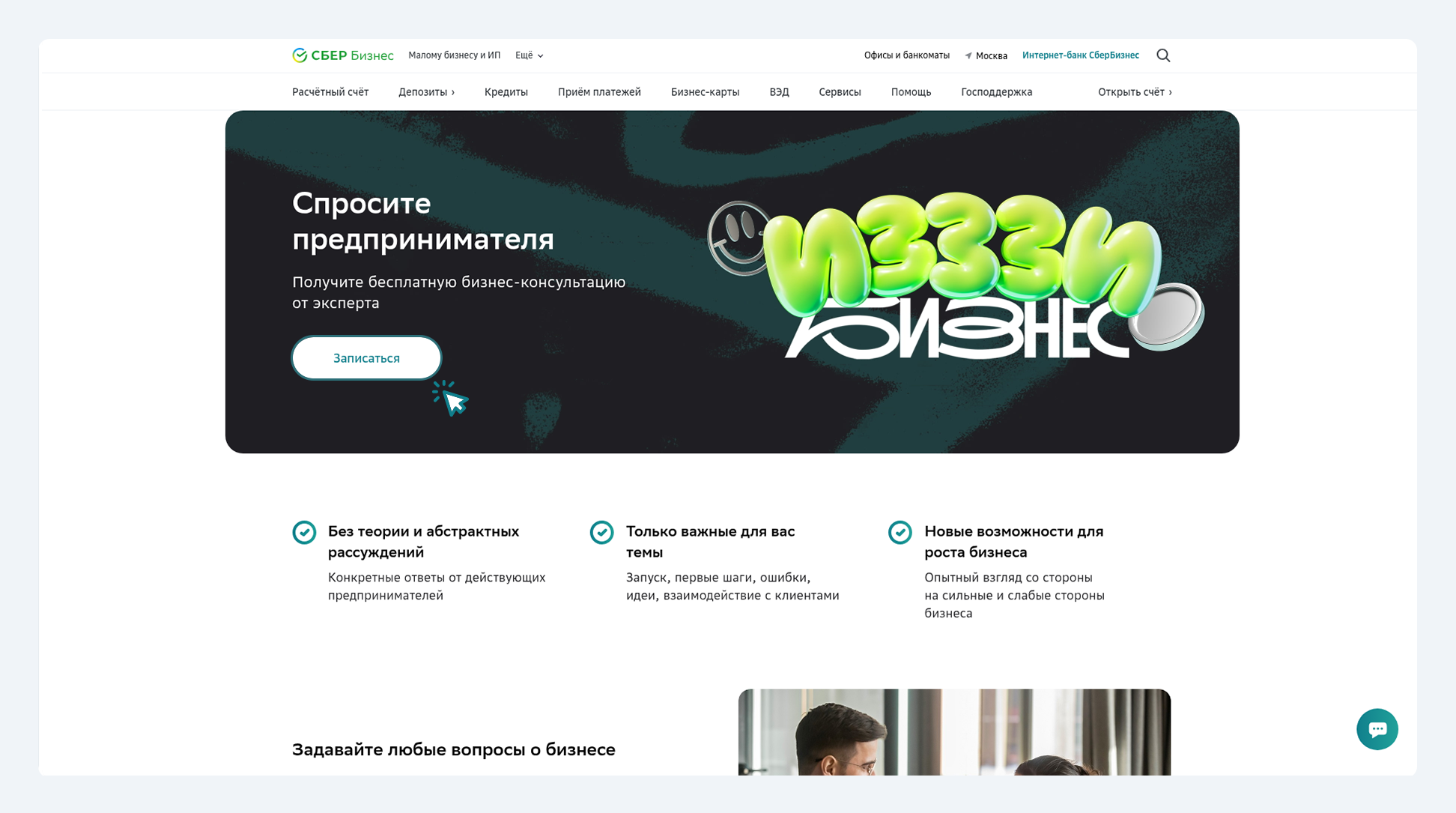Open the Господдержка menu item

click(x=996, y=92)
